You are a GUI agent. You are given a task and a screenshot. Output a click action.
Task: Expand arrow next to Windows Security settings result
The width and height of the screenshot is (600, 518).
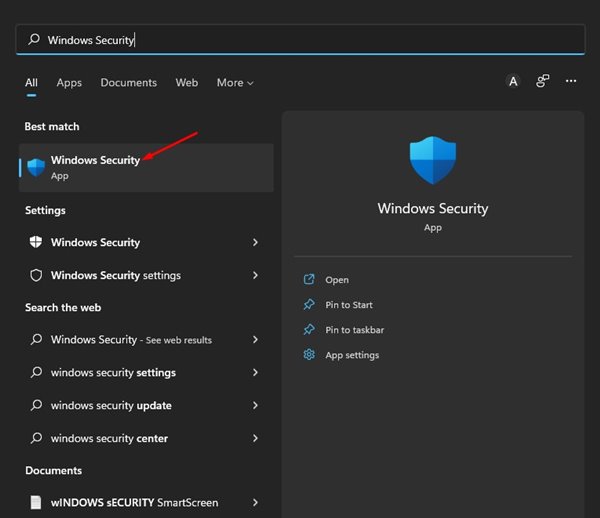tap(255, 275)
